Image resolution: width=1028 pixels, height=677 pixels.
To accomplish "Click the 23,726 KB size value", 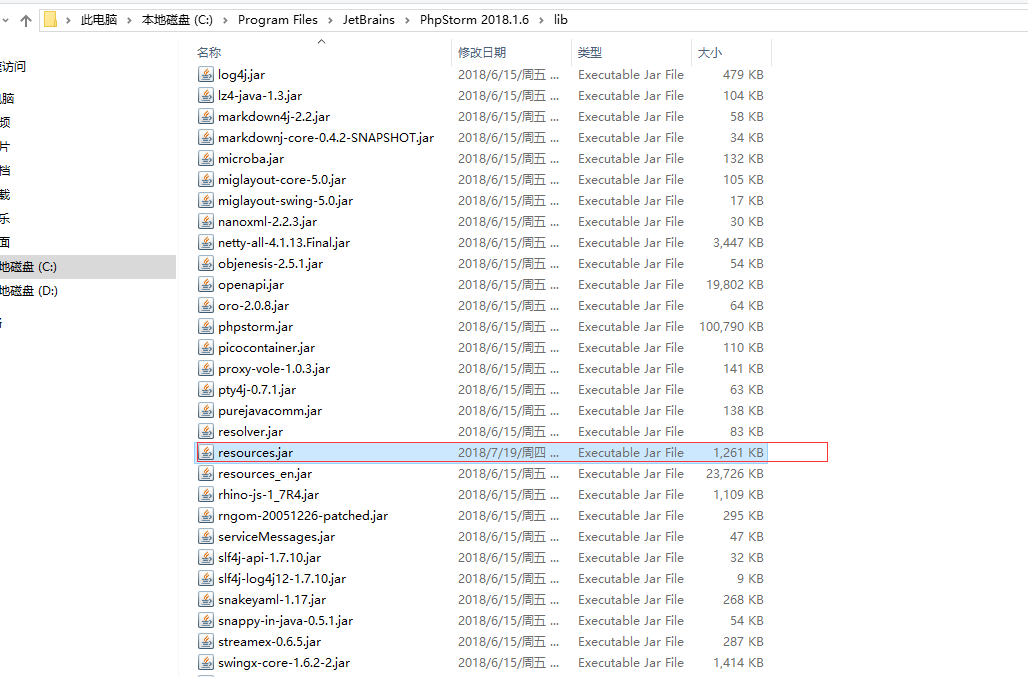I will tap(734, 473).
